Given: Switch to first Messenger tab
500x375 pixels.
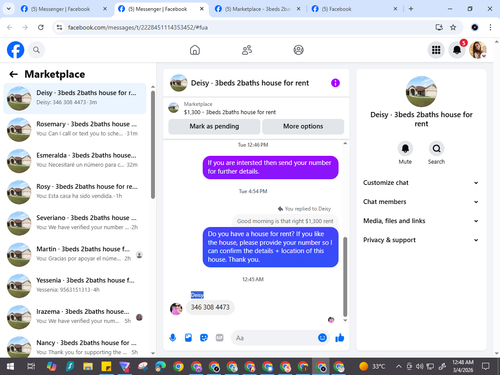Looking at the screenshot, I should [63, 9].
